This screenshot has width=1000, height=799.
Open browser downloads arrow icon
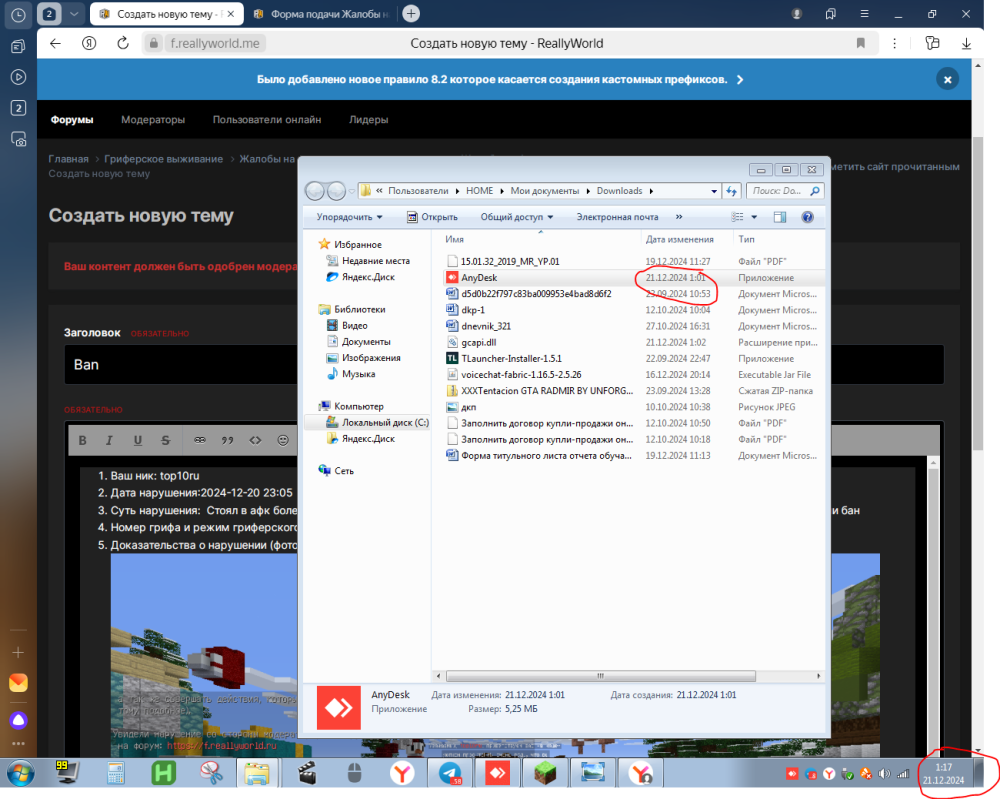(966, 43)
